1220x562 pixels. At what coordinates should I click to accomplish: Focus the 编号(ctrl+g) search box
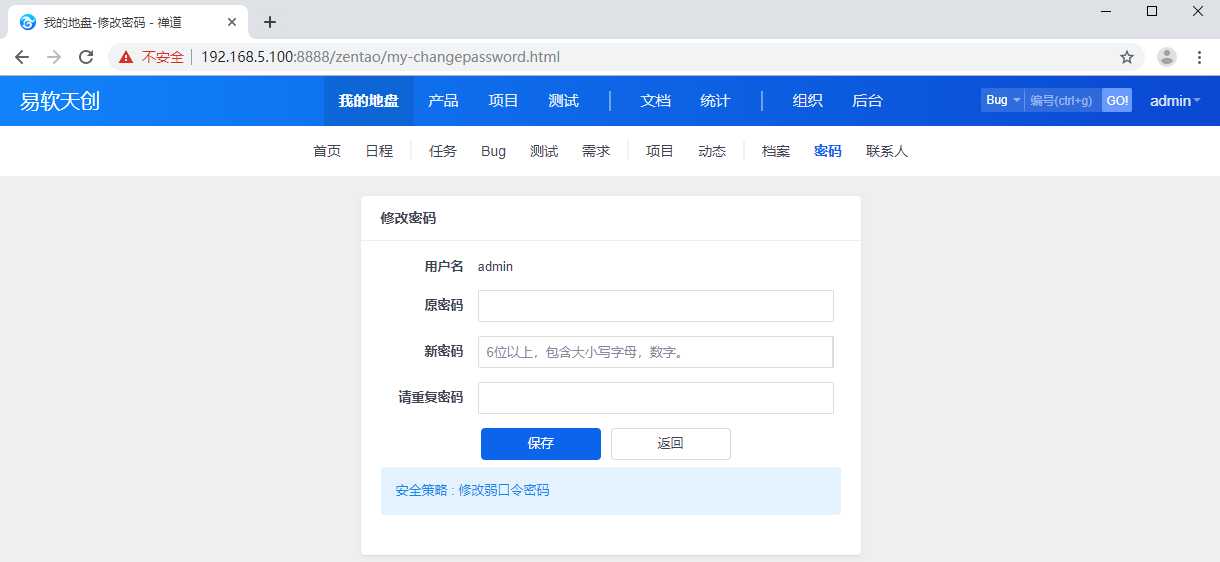(1062, 100)
